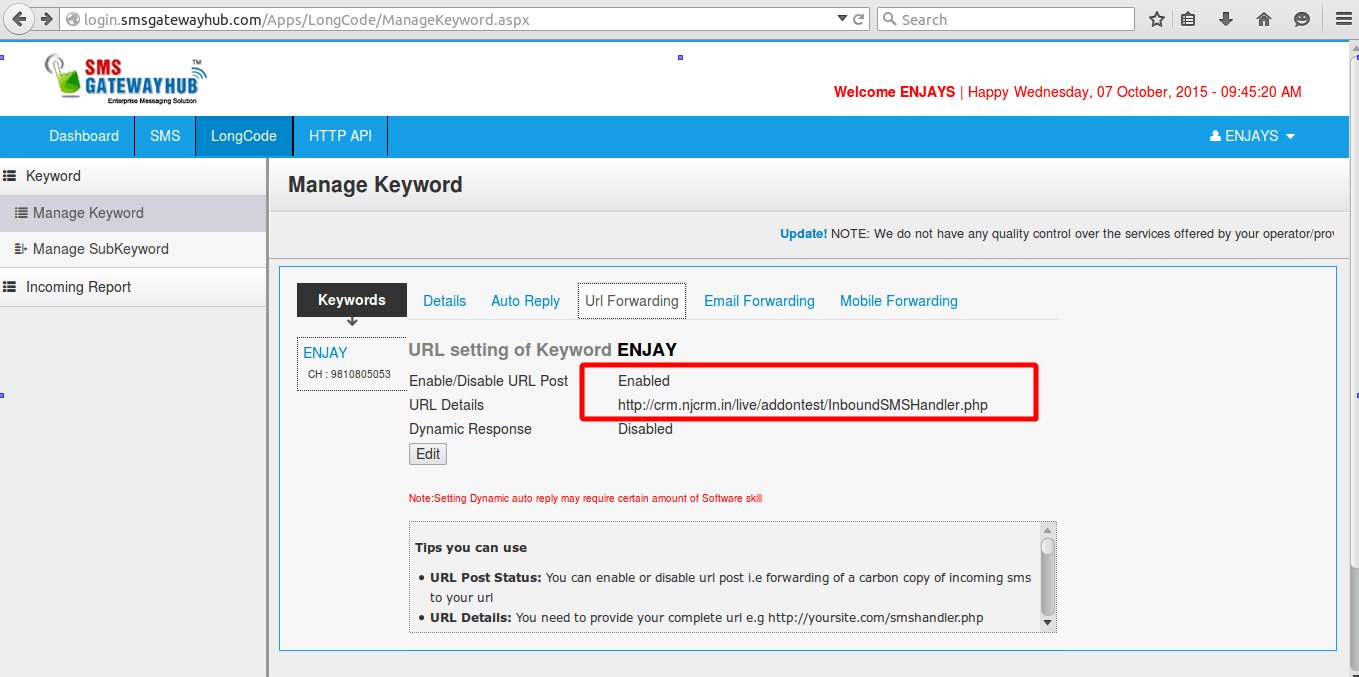
Task: Expand the ENJAYS user dropdown
Action: [1252, 136]
